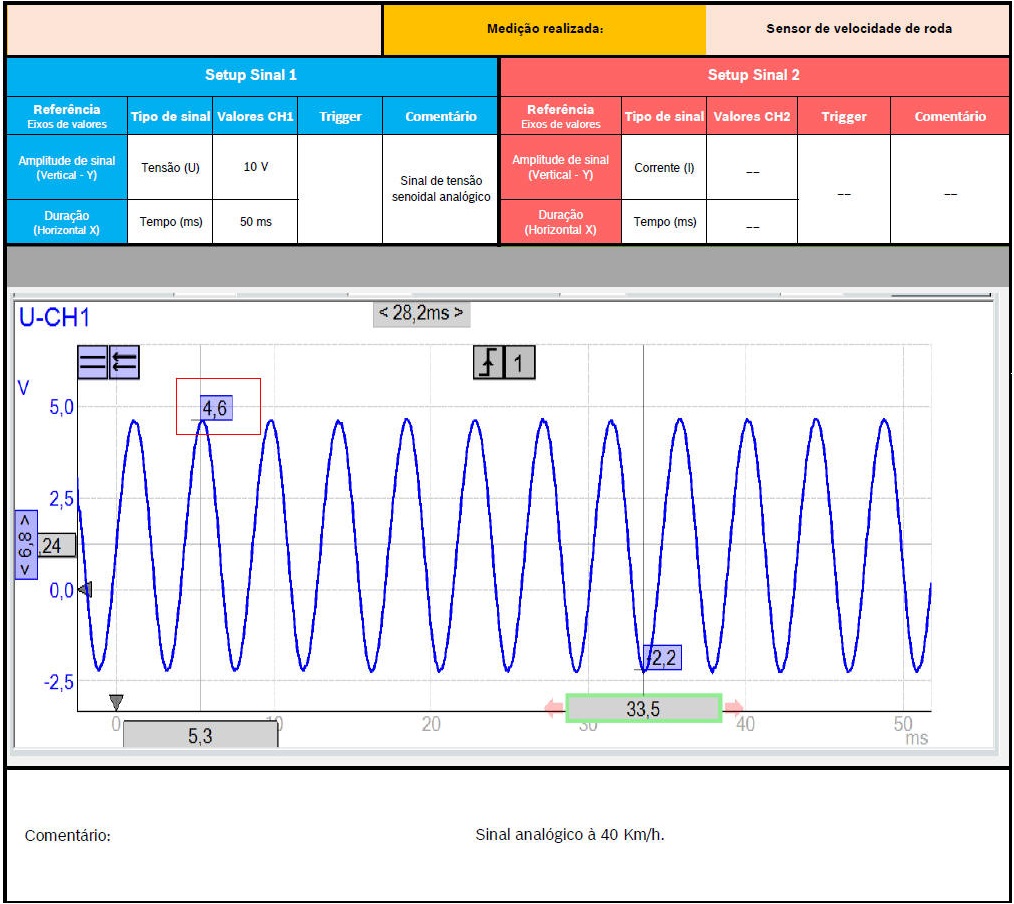
Task: Click the 50 ms duration cell
Action: tap(255, 221)
